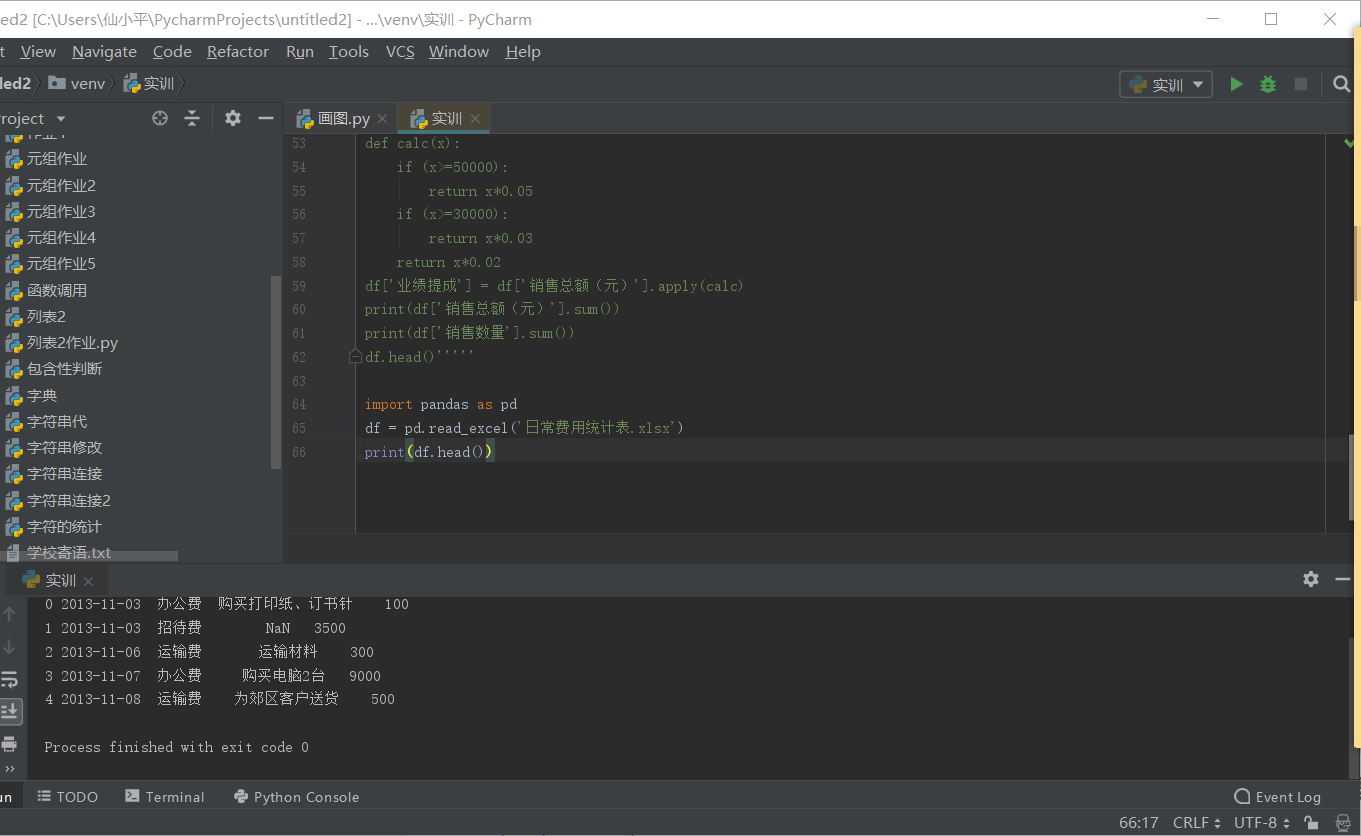Expand more Run panel actions chevron
1361x836 pixels.
(10, 769)
